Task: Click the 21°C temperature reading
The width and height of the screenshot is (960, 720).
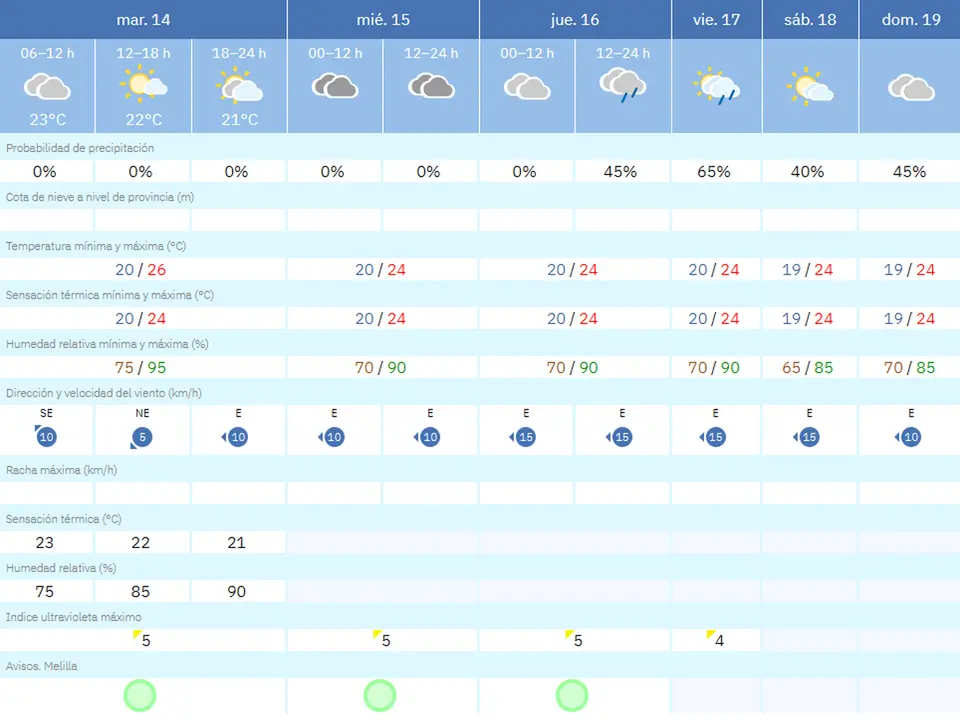Action: [x=239, y=119]
